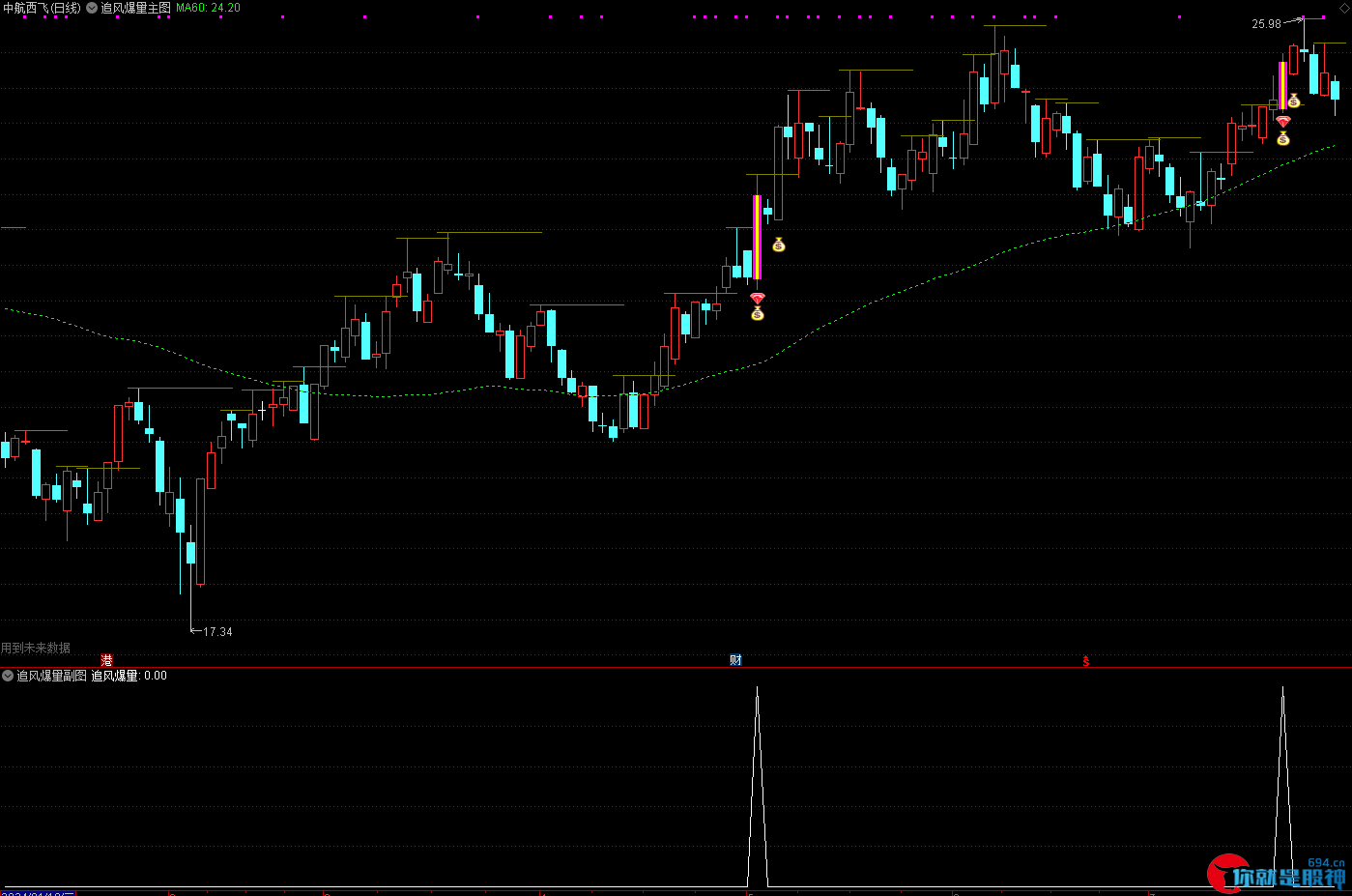This screenshot has width=1352, height=896.
Task: Click the 追风爆量副图 sub-chart name
Action: (x=51, y=676)
